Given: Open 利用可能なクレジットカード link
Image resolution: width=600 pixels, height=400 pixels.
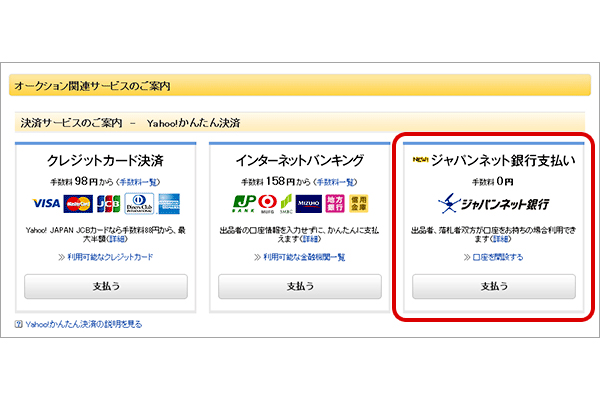Looking at the screenshot, I should coord(110,257).
